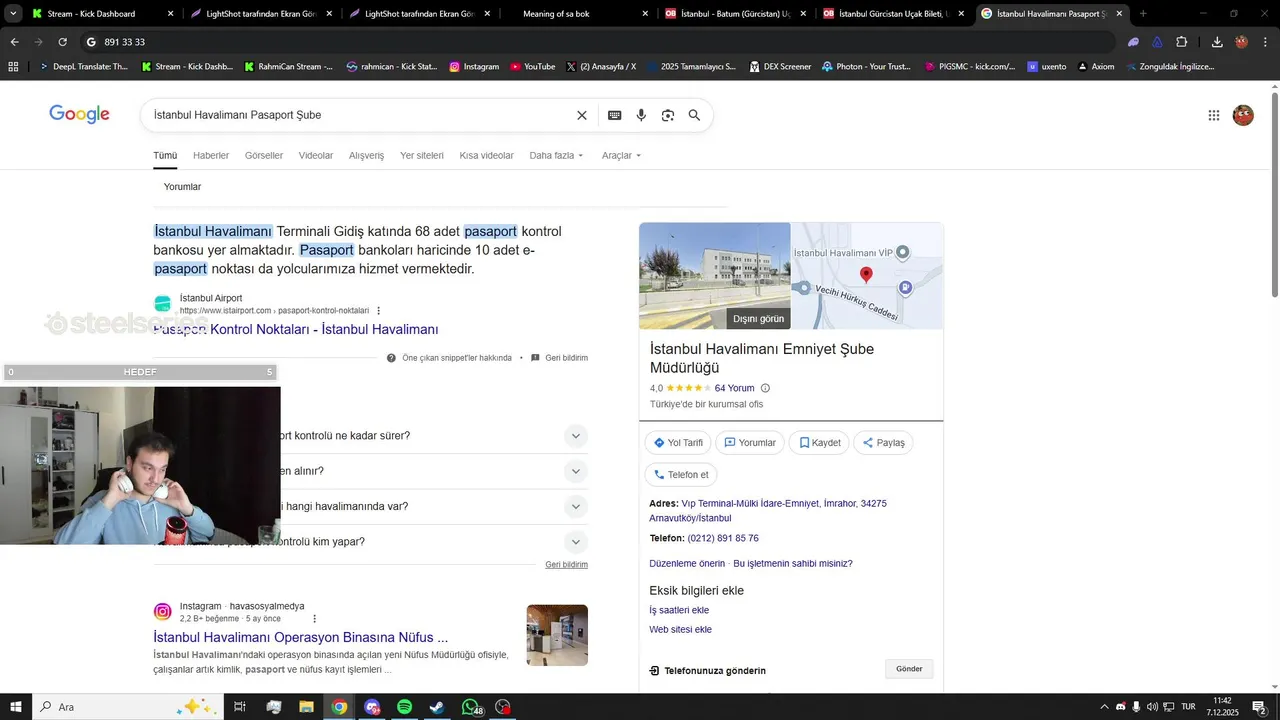Open the Windows notification center

(x=1259, y=707)
